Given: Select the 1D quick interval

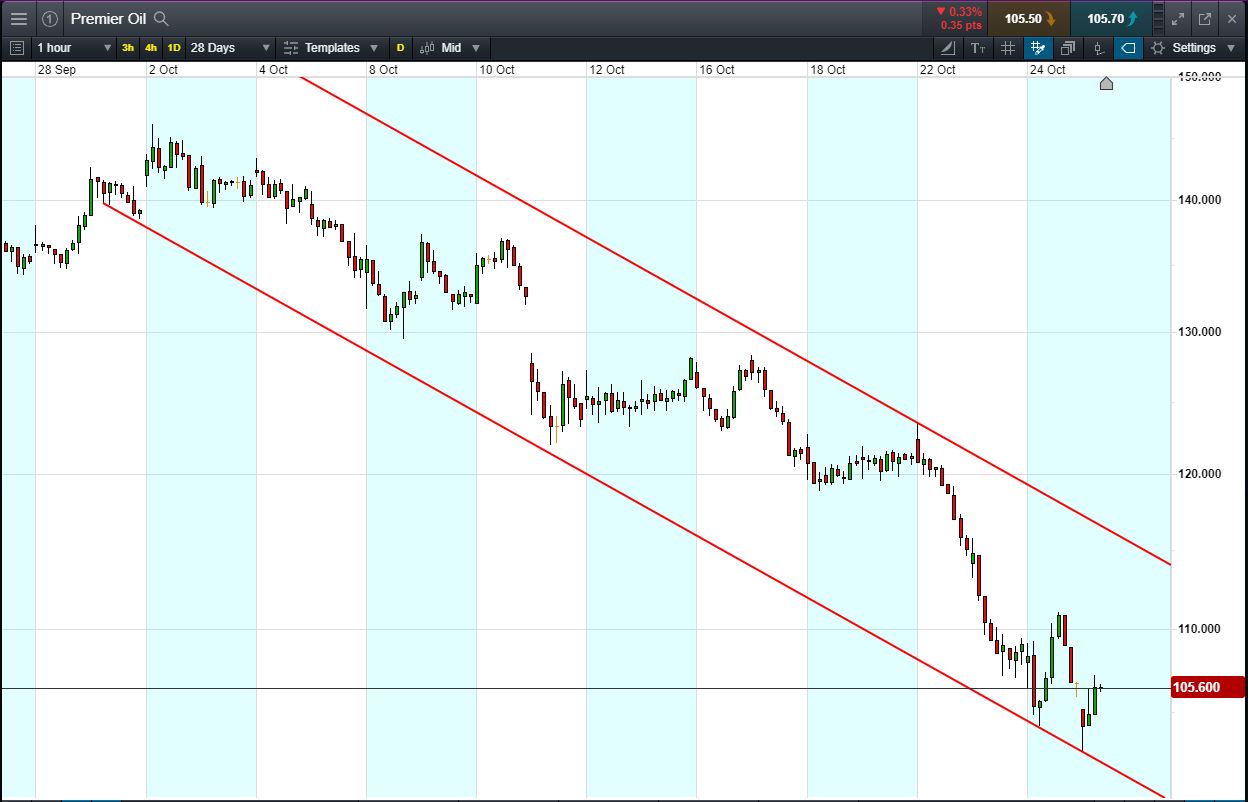Looking at the screenshot, I should point(174,47).
